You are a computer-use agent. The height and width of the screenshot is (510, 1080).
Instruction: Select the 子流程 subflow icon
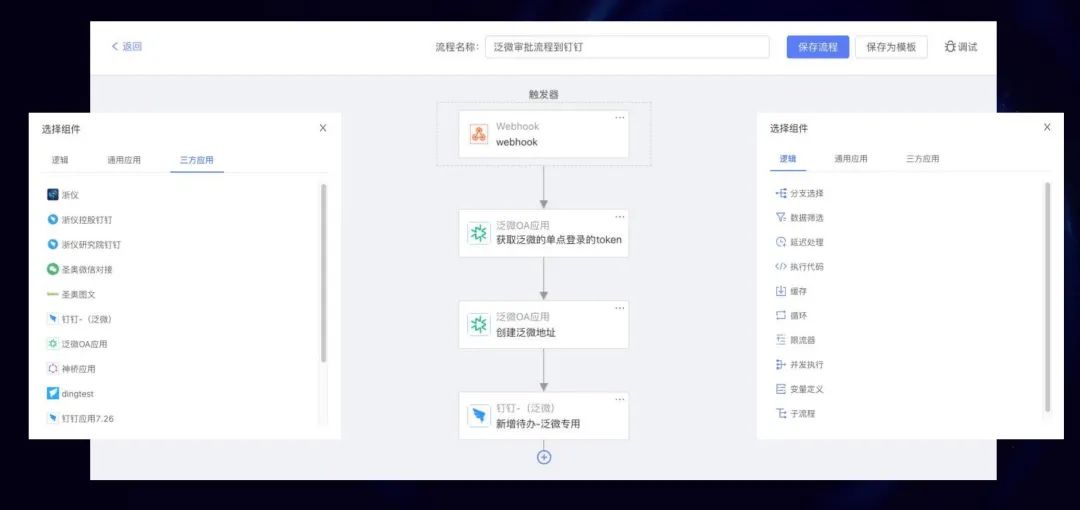click(780, 414)
